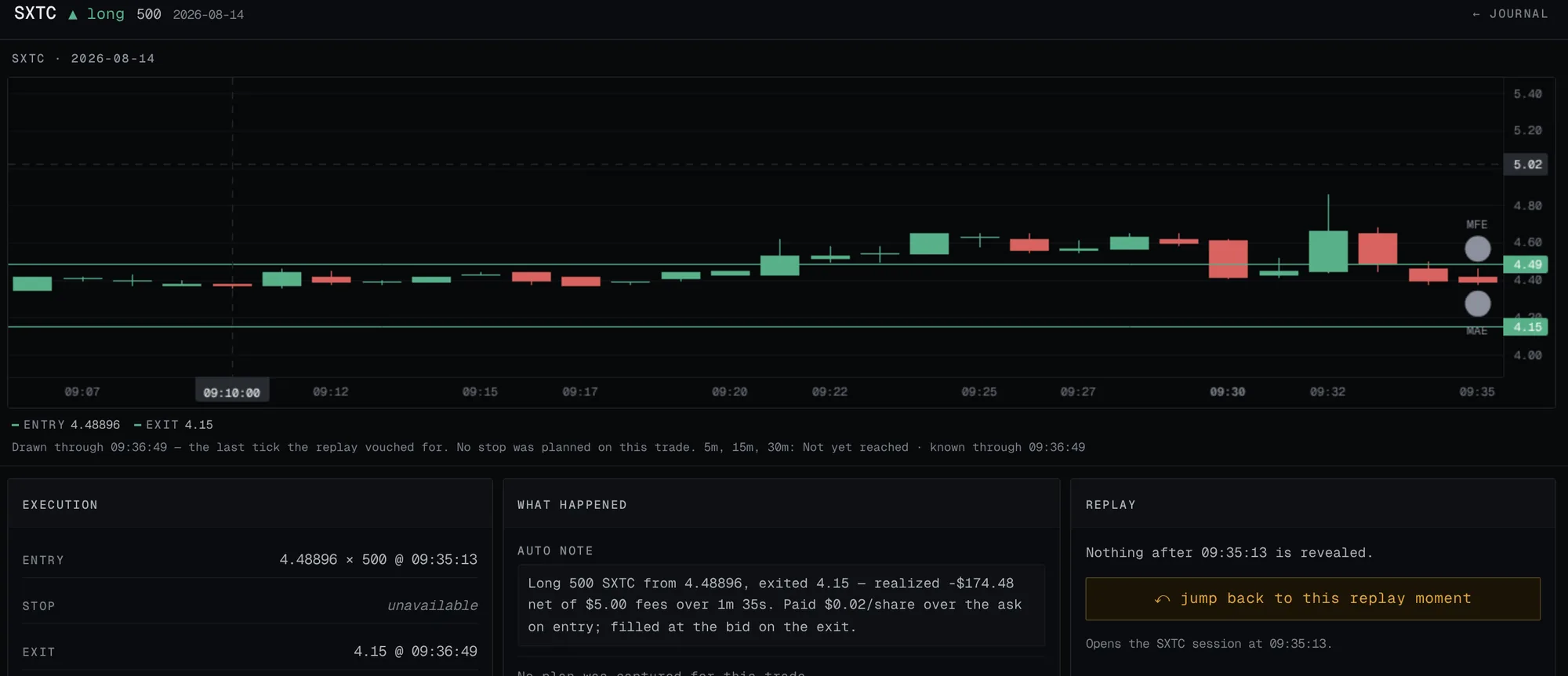
Task: Click the tall green candle near 09:32
Action: click(1328, 251)
